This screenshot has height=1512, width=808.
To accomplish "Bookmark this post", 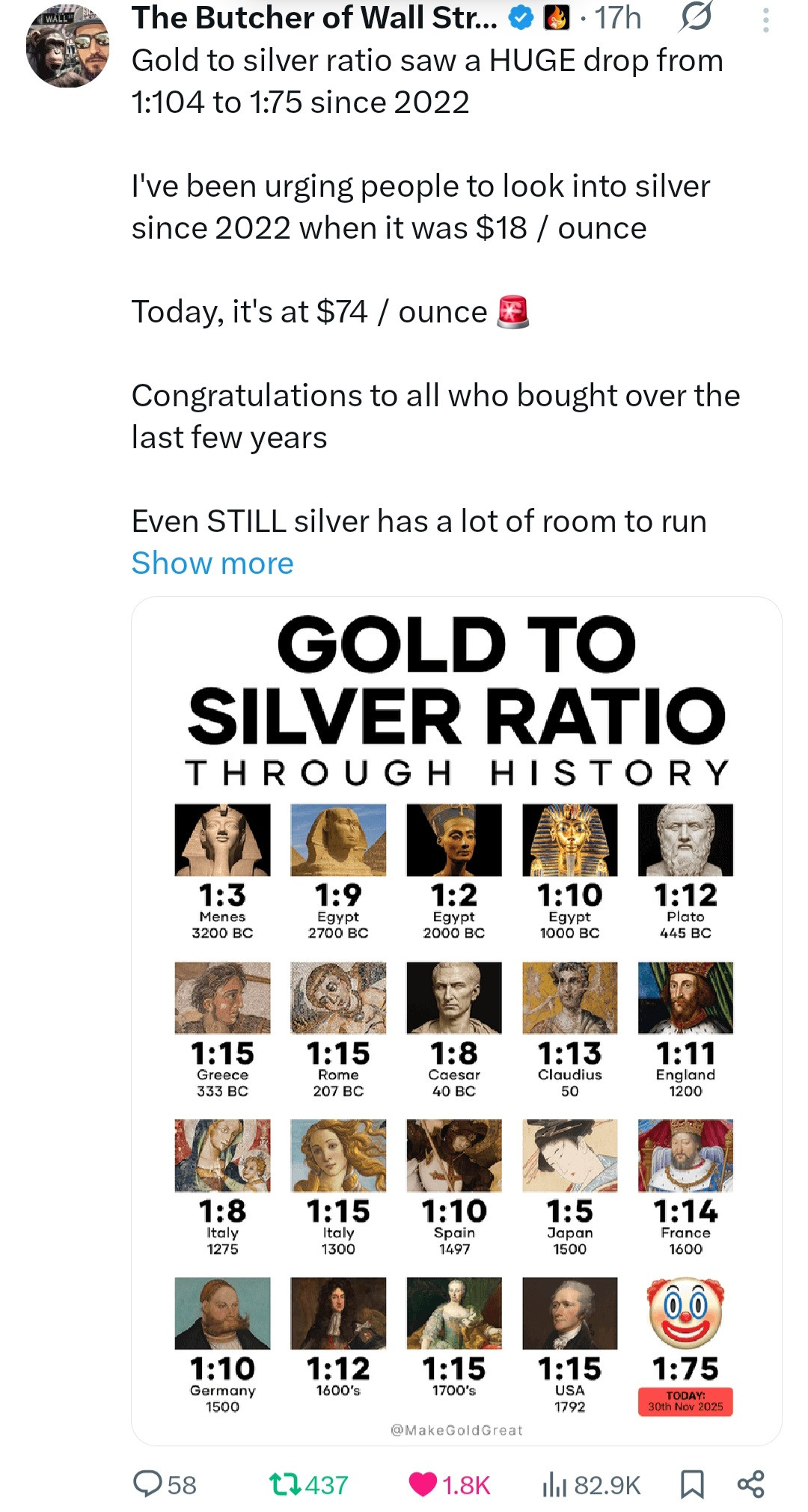I will [x=692, y=1484].
